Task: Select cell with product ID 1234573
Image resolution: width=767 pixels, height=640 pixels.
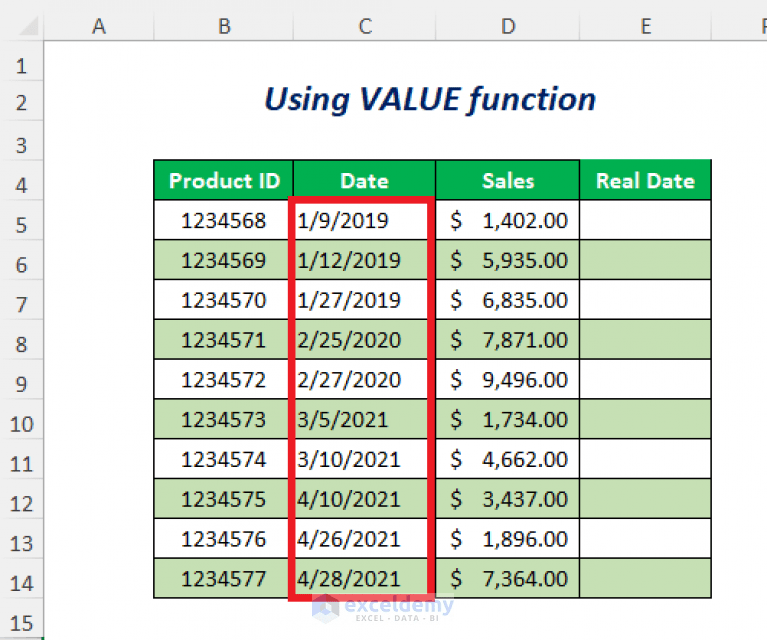Action: coord(224,419)
